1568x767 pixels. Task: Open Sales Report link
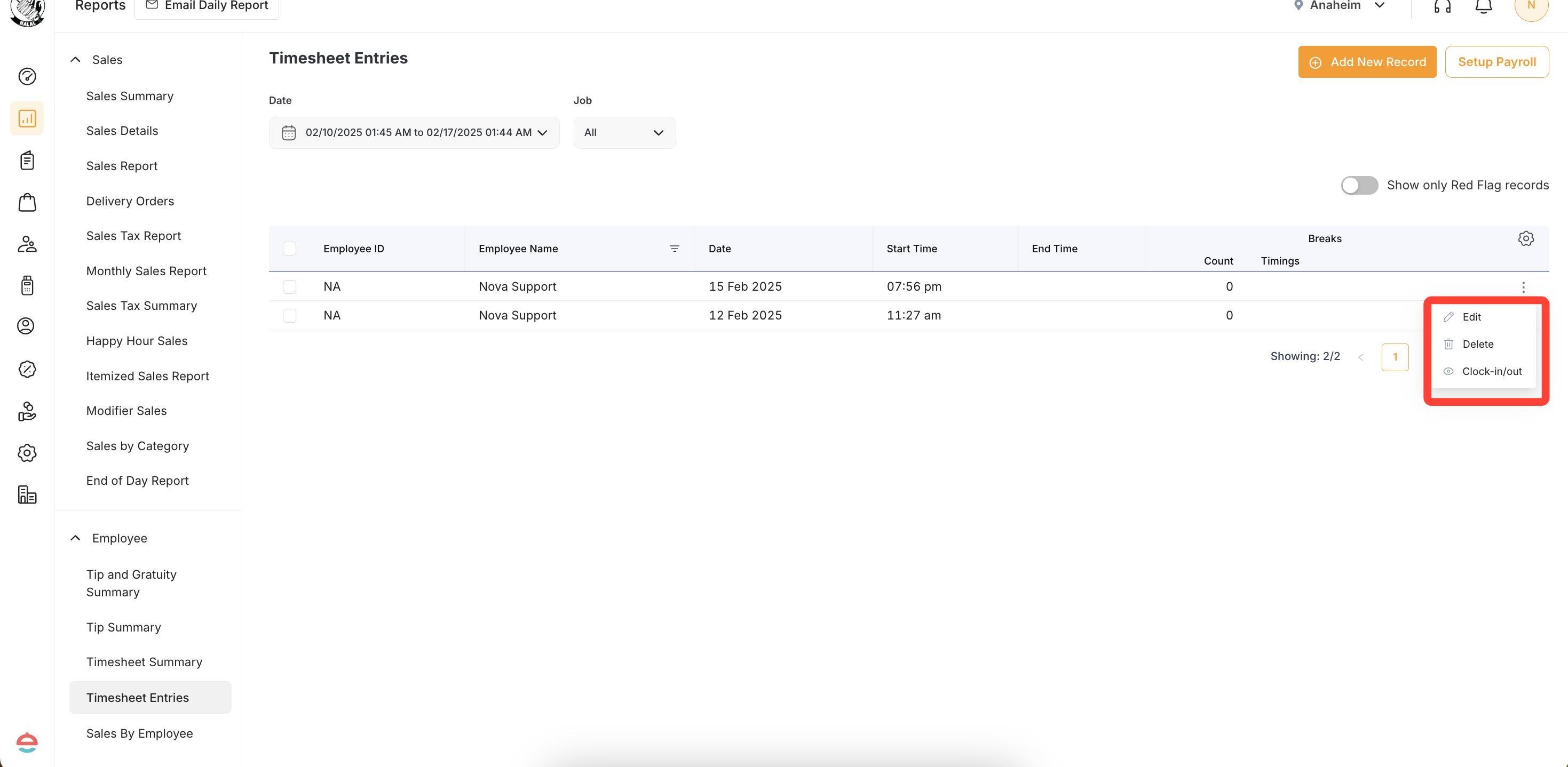point(122,166)
